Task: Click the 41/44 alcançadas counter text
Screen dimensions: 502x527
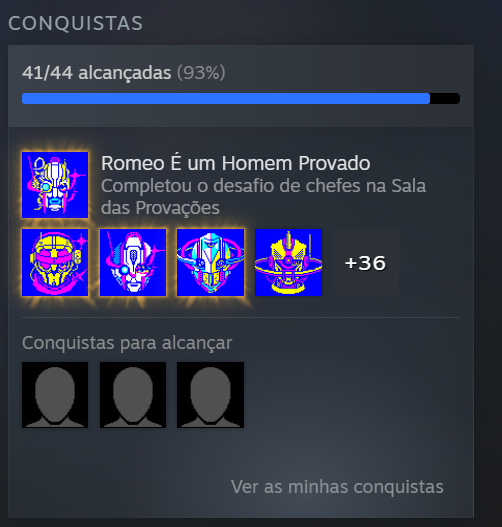Action: (96, 73)
